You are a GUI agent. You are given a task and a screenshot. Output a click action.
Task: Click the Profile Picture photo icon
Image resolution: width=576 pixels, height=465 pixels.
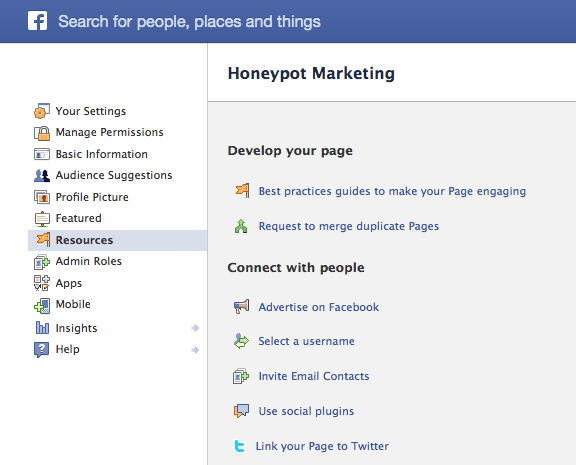click(x=42, y=197)
